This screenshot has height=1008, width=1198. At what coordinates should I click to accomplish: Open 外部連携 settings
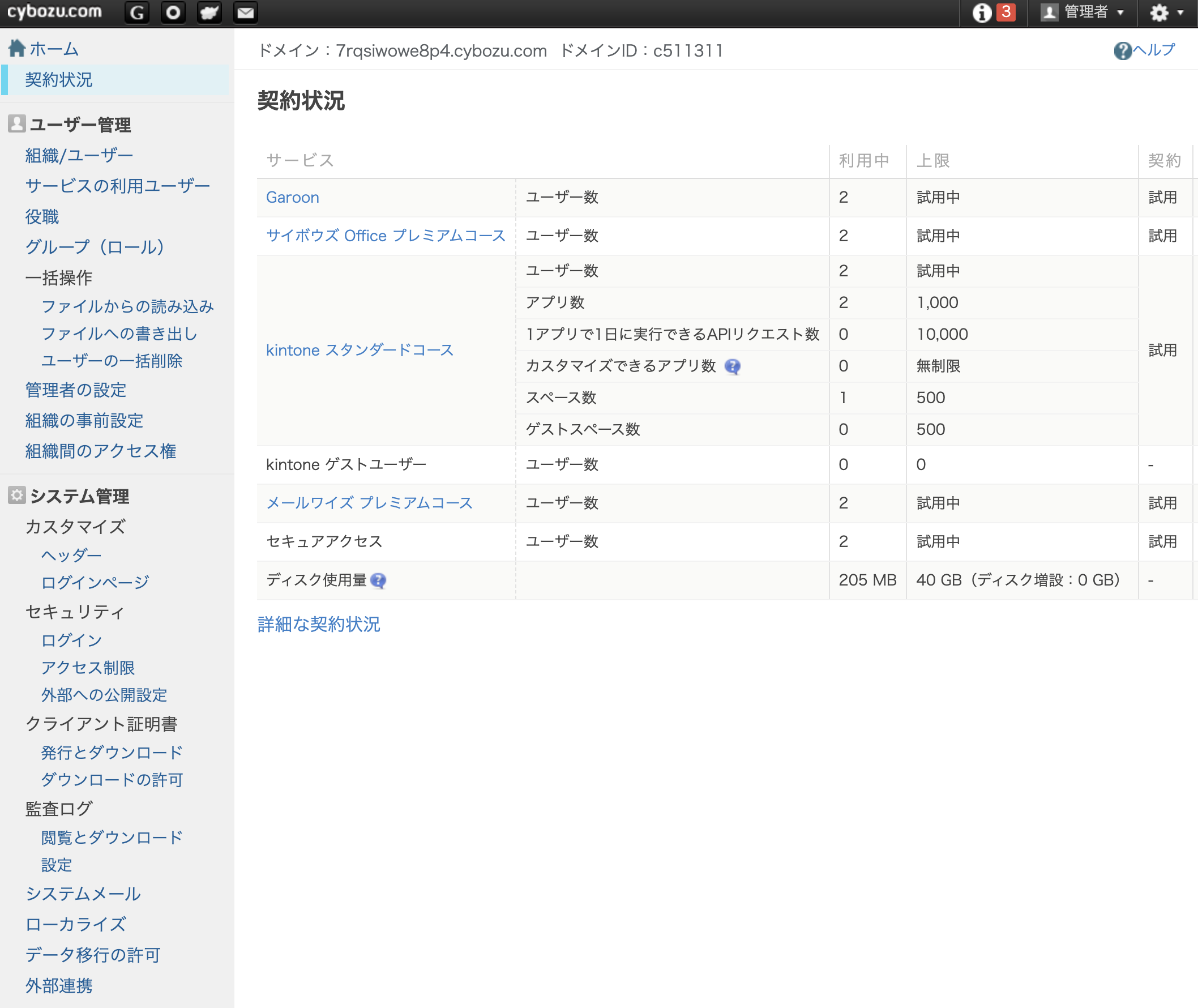[58, 986]
